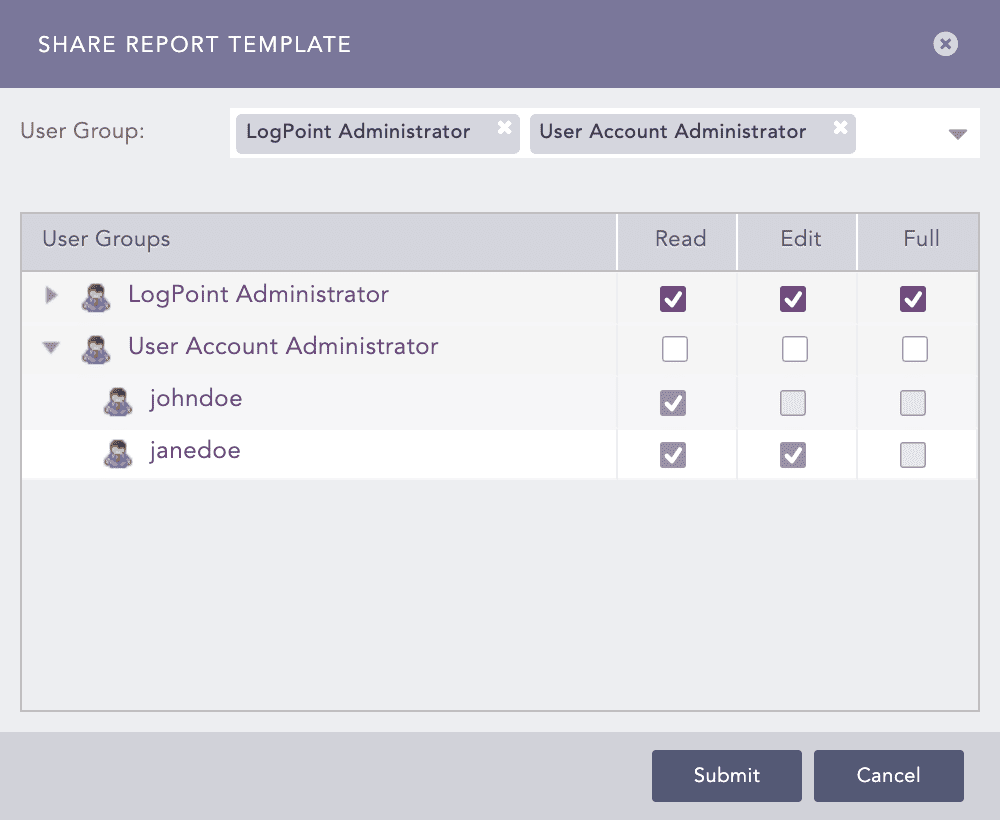Image resolution: width=1000 pixels, height=820 pixels.
Task: Enable Edit permission for User Account Administrator
Action: pyautogui.click(x=796, y=348)
